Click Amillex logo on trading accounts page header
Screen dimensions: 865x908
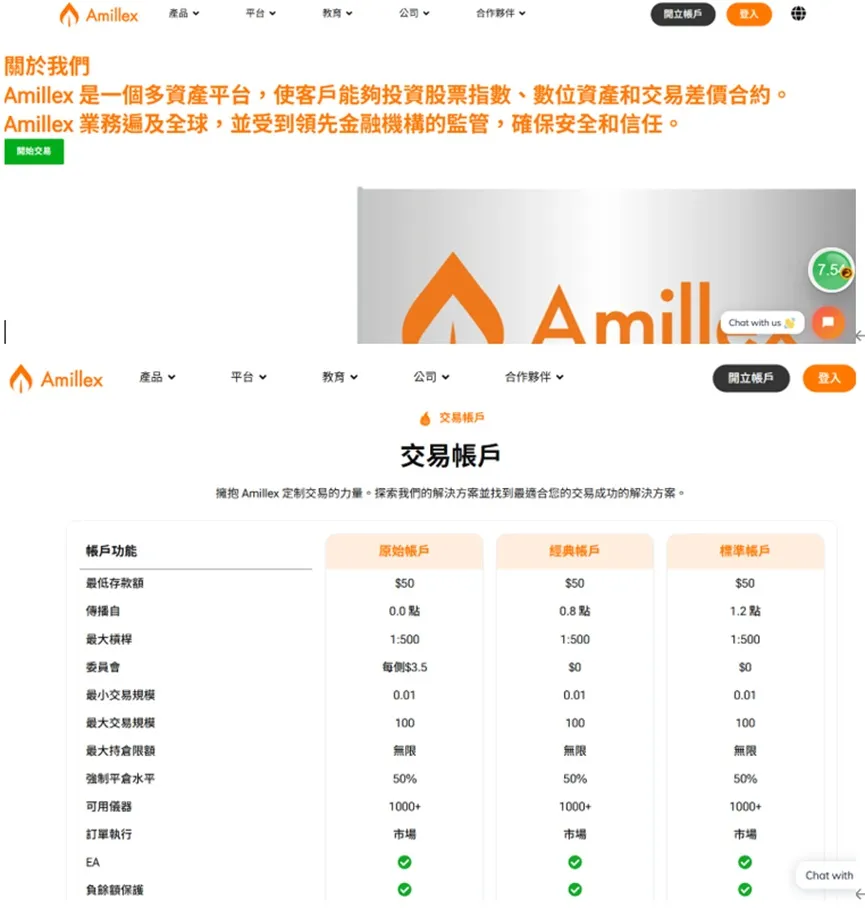point(56,379)
